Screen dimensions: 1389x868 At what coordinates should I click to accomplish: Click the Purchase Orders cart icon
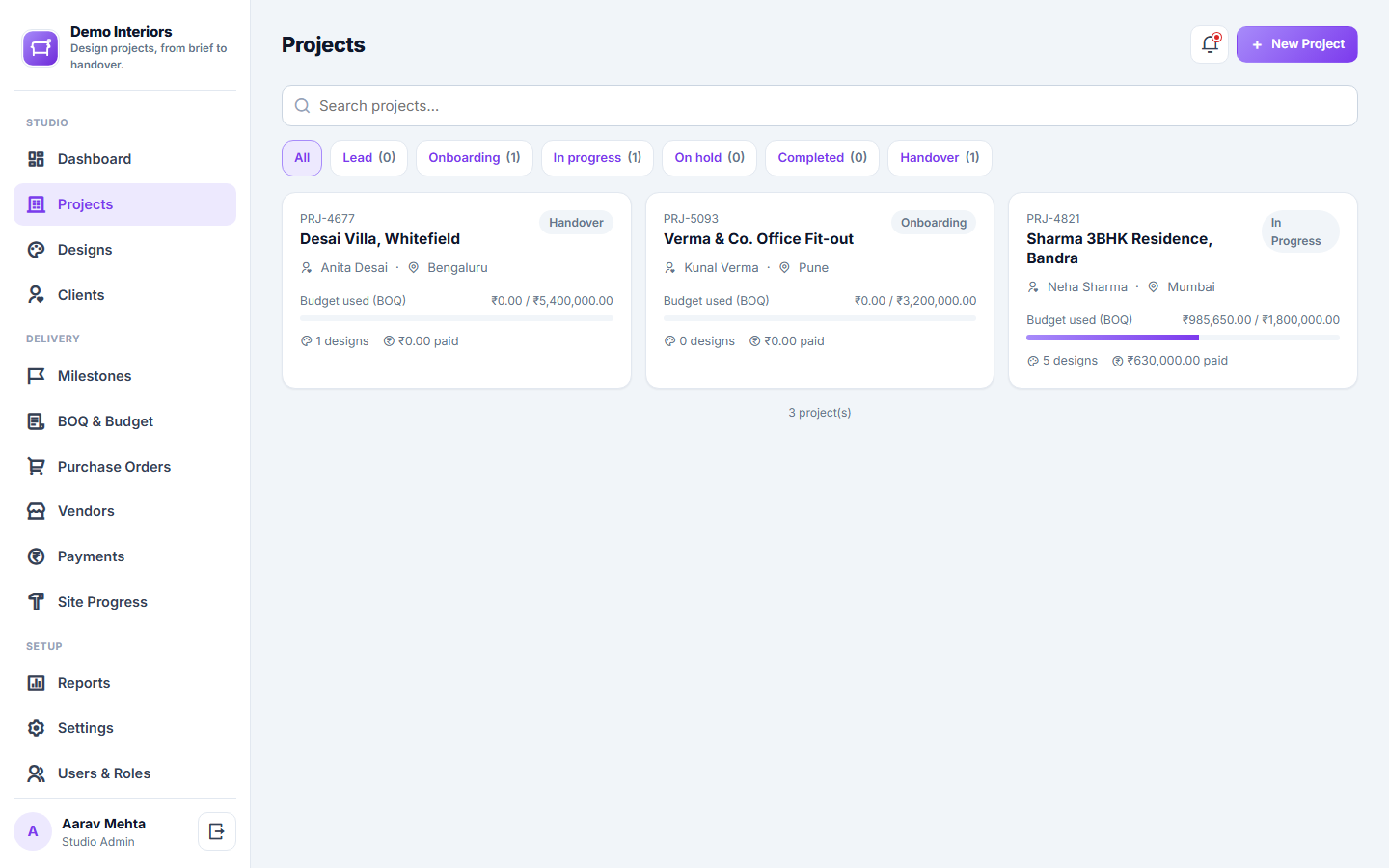(37, 467)
